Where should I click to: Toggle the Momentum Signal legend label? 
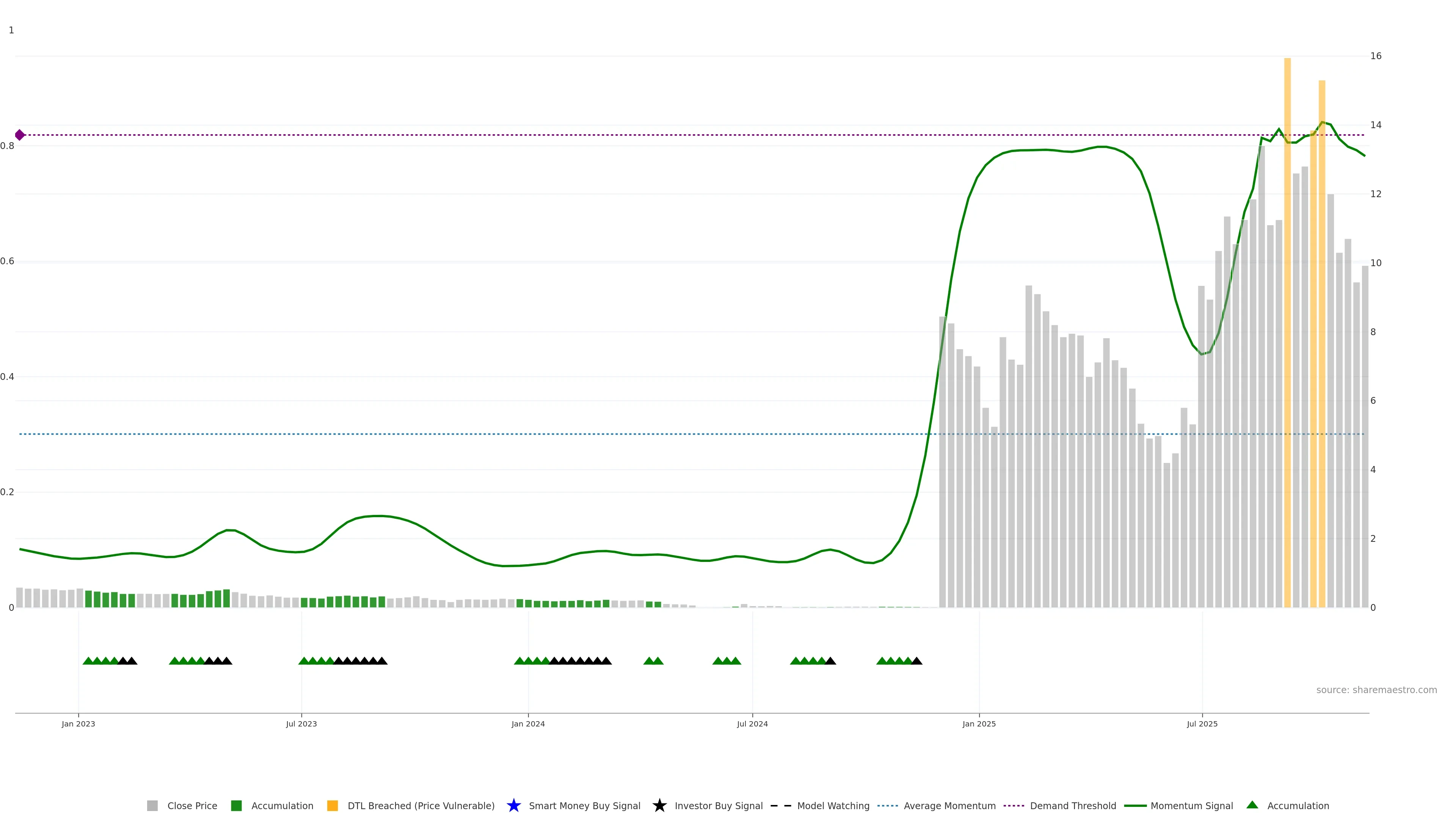tap(1191, 805)
